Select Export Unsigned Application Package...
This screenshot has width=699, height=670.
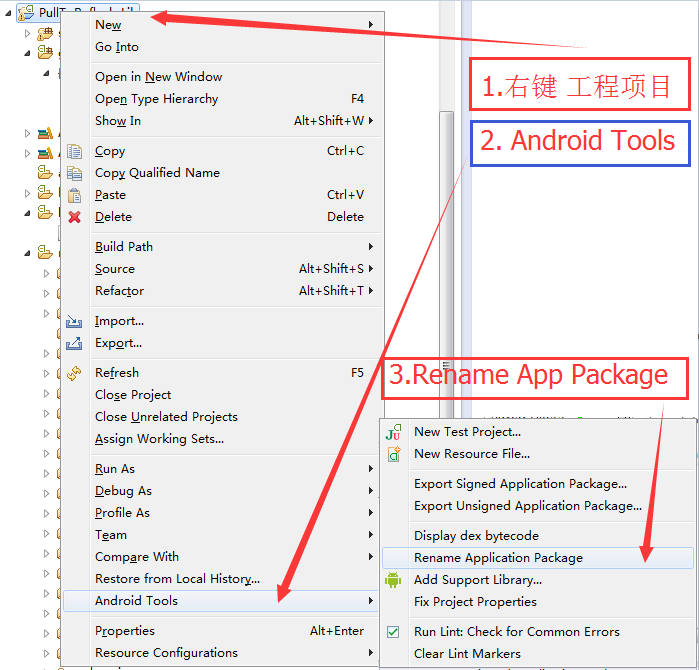pos(538,506)
